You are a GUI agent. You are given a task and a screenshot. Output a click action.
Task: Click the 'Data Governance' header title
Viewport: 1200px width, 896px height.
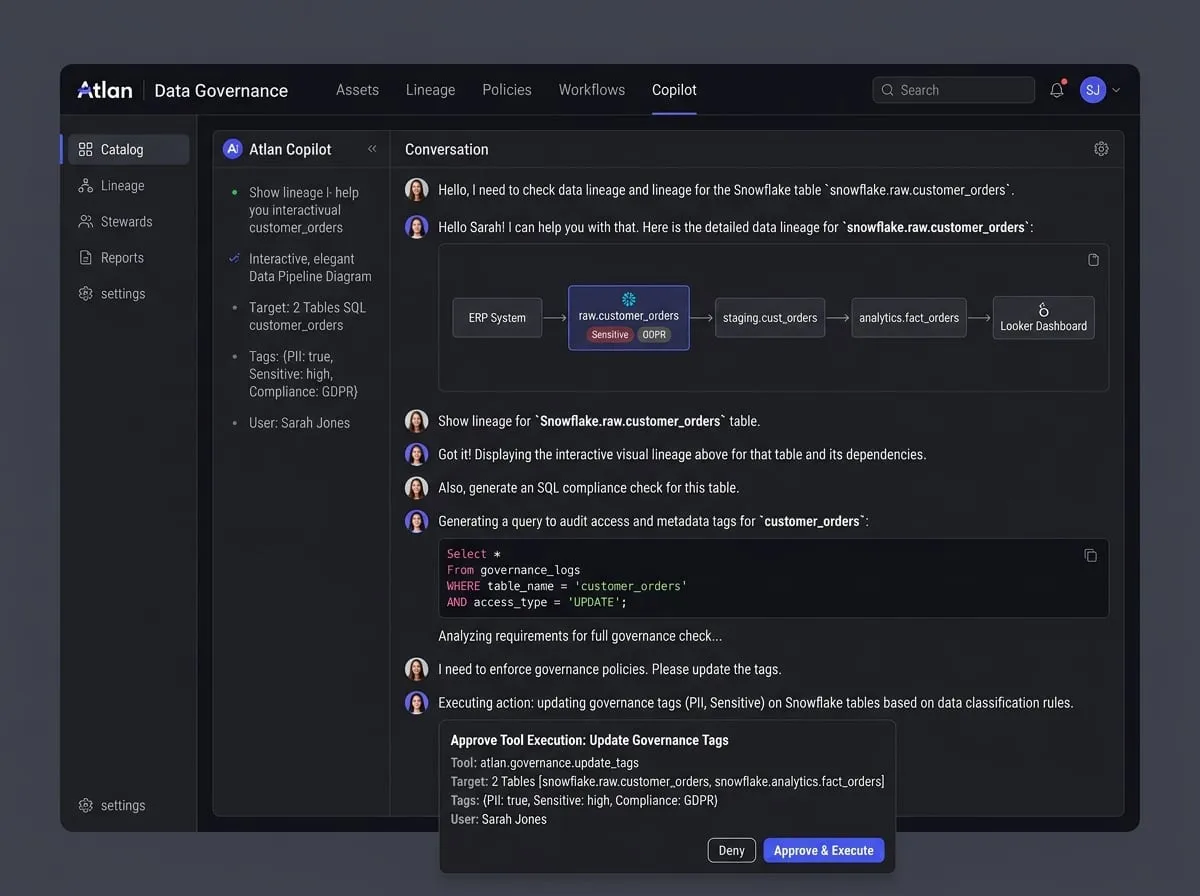tap(221, 90)
